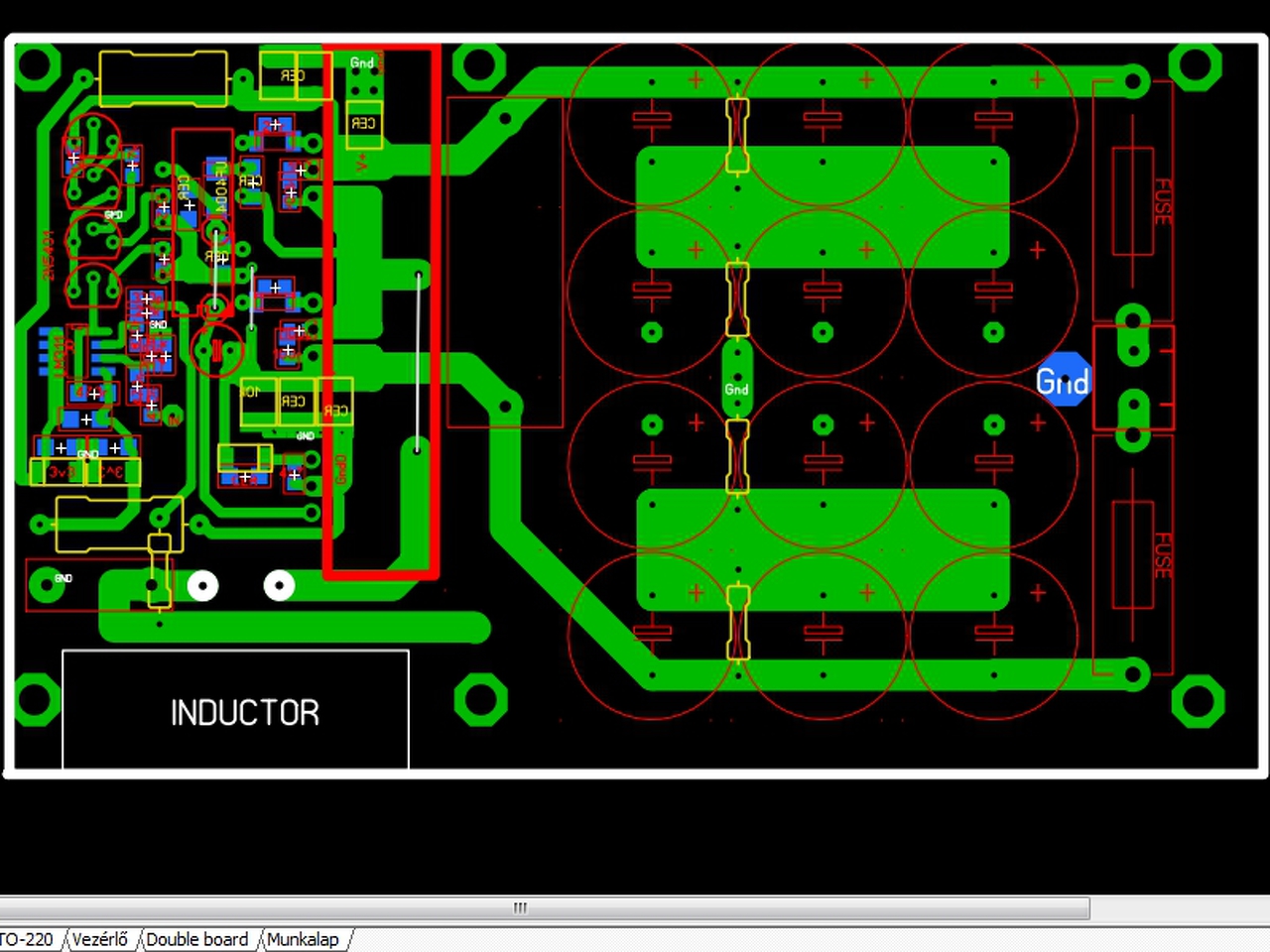Select the upper green copper pour between capacitors
This screenshot has height=952, width=1270.
pyautogui.click(x=823, y=206)
